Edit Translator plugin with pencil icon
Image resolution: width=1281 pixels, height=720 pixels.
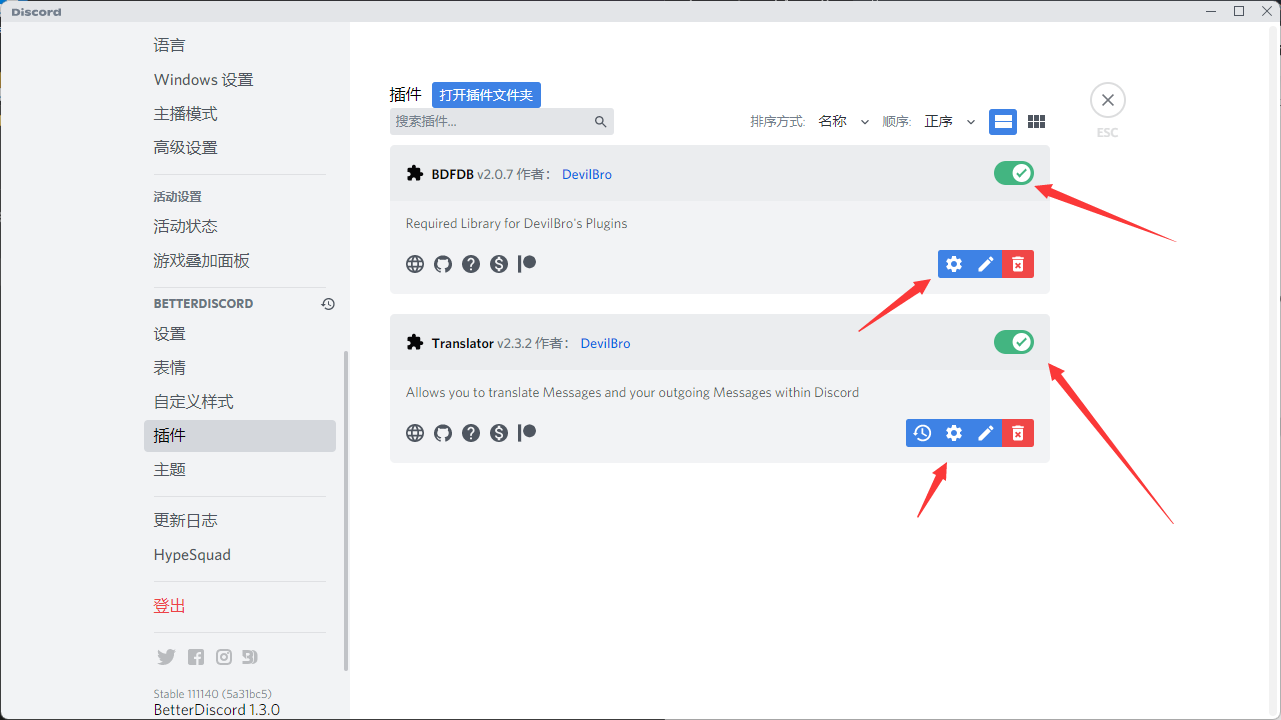(986, 433)
